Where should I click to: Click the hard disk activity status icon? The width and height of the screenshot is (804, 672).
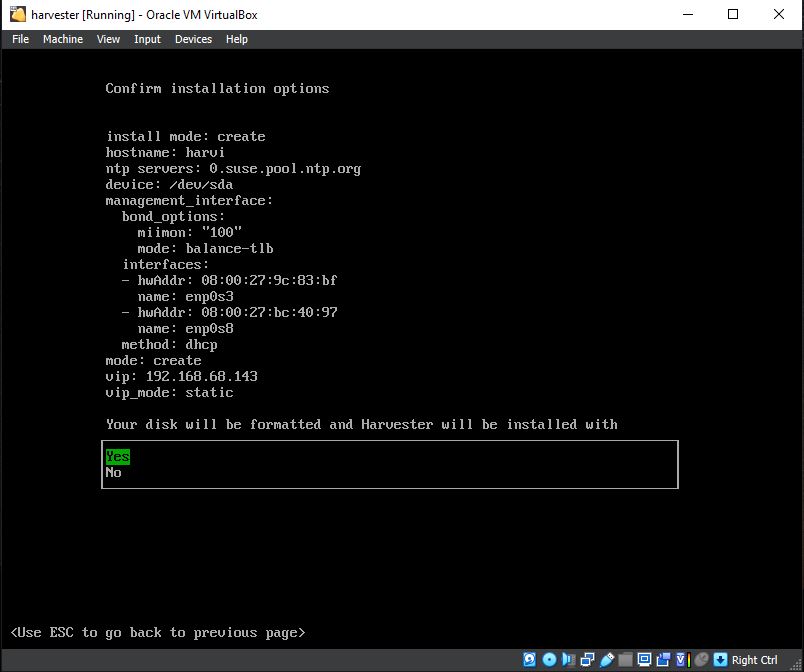(528, 659)
